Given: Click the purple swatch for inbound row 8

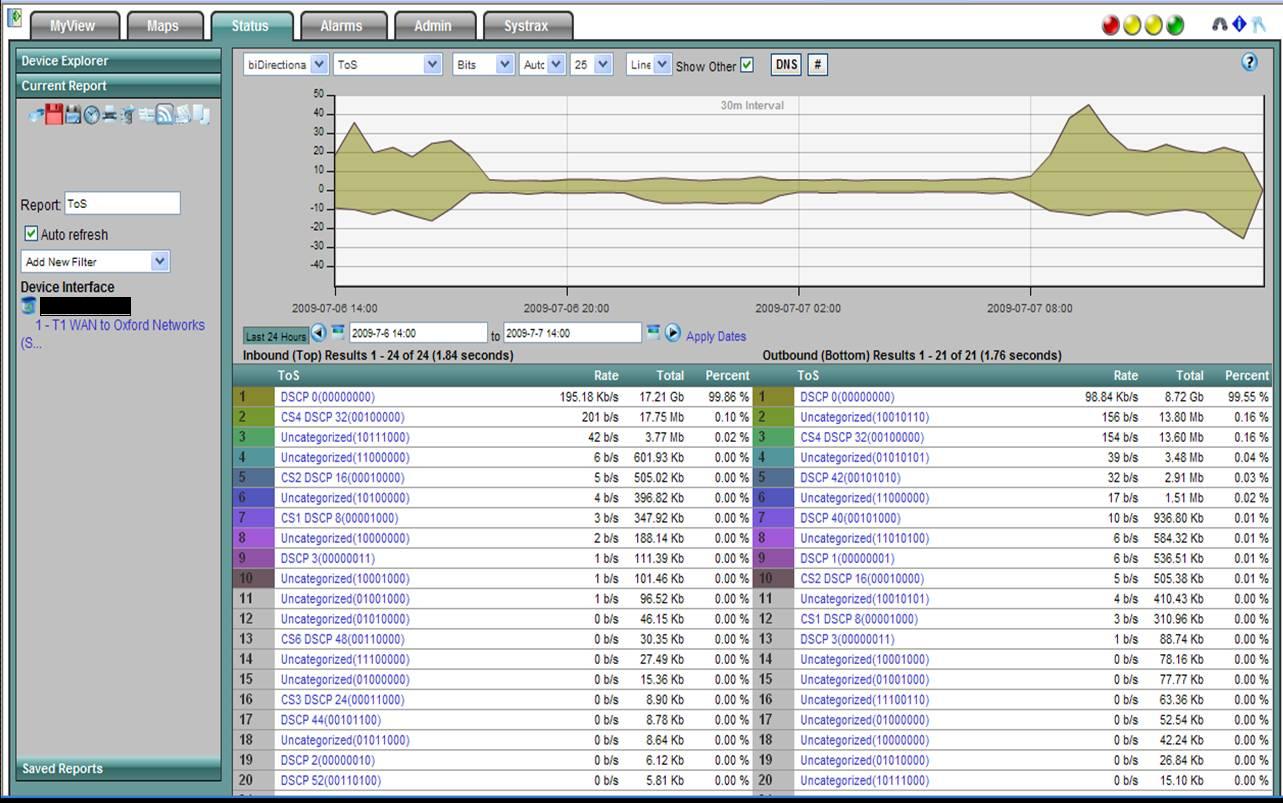Looking at the screenshot, I should [x=253, y=538].
